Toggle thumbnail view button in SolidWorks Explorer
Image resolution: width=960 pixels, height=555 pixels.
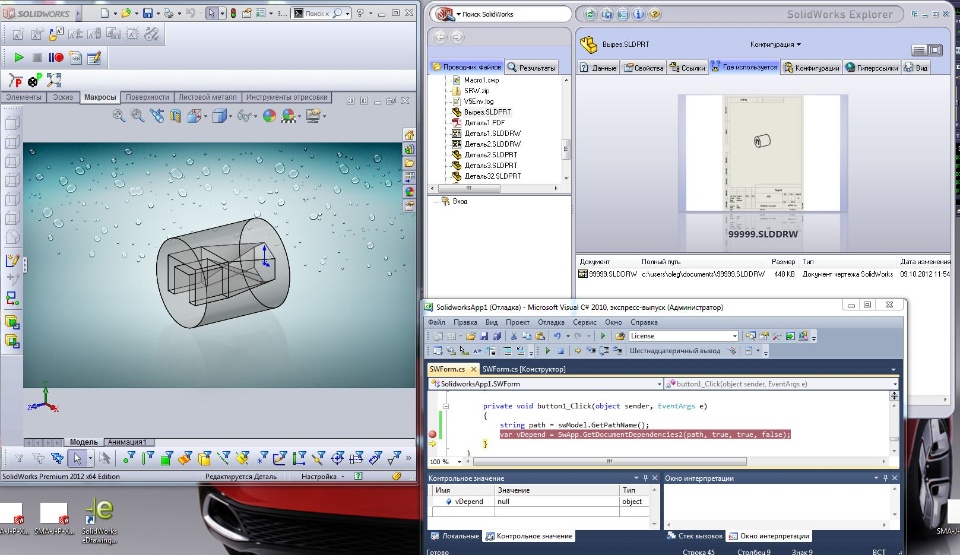(x=935, y=50)
